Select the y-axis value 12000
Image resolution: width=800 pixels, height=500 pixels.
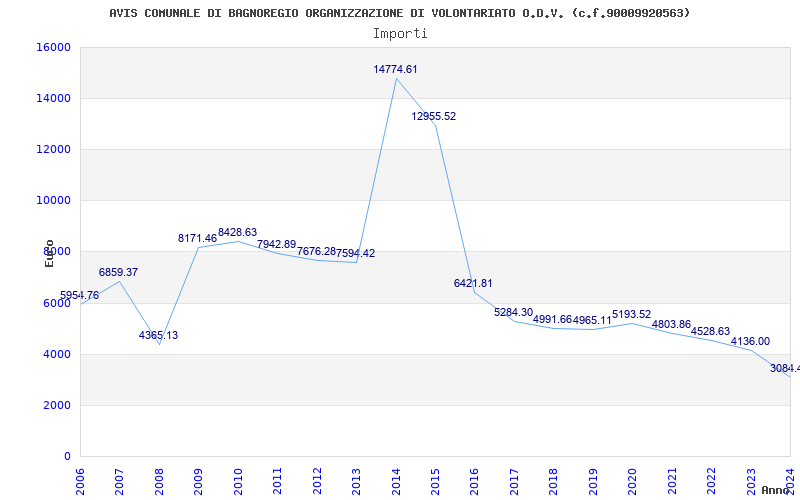53,149
